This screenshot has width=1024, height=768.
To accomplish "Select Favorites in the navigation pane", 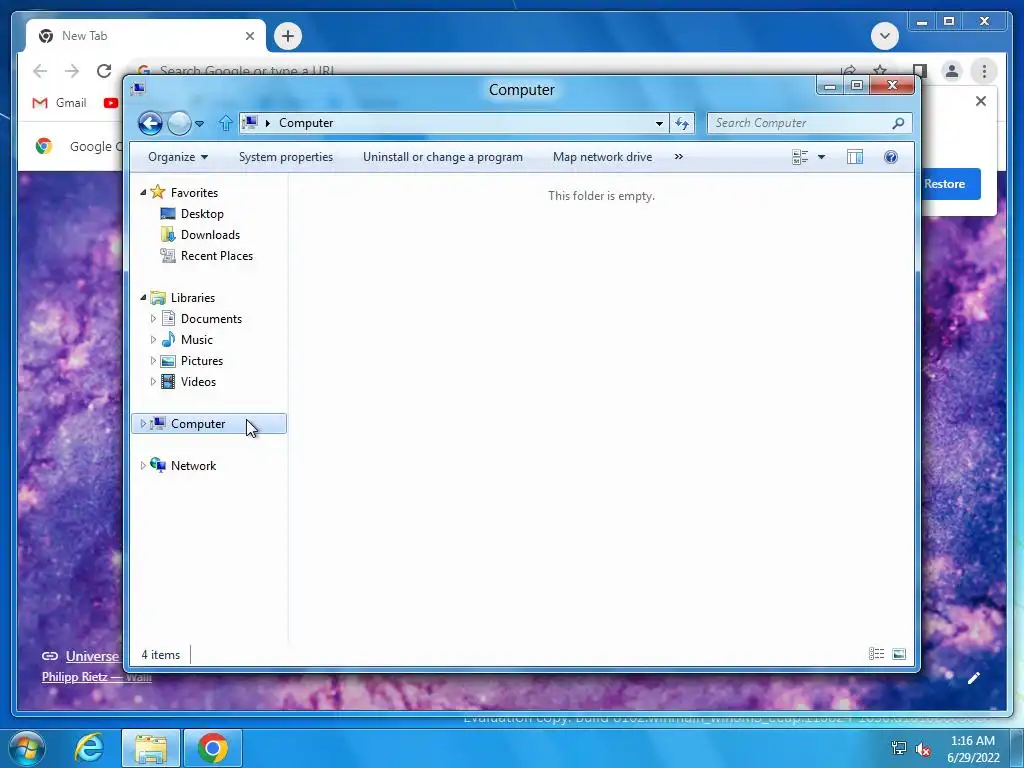I will [x=194, y=193].
